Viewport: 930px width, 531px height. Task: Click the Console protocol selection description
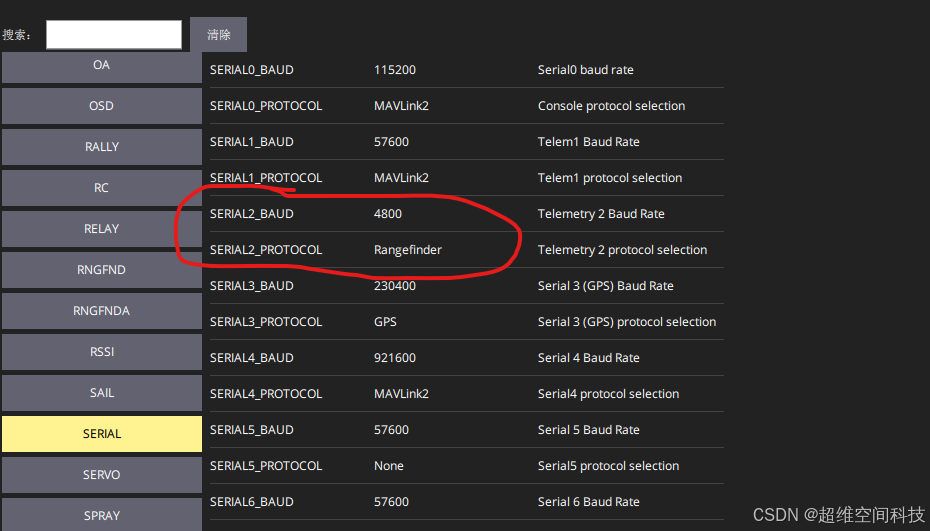(611, 106)
